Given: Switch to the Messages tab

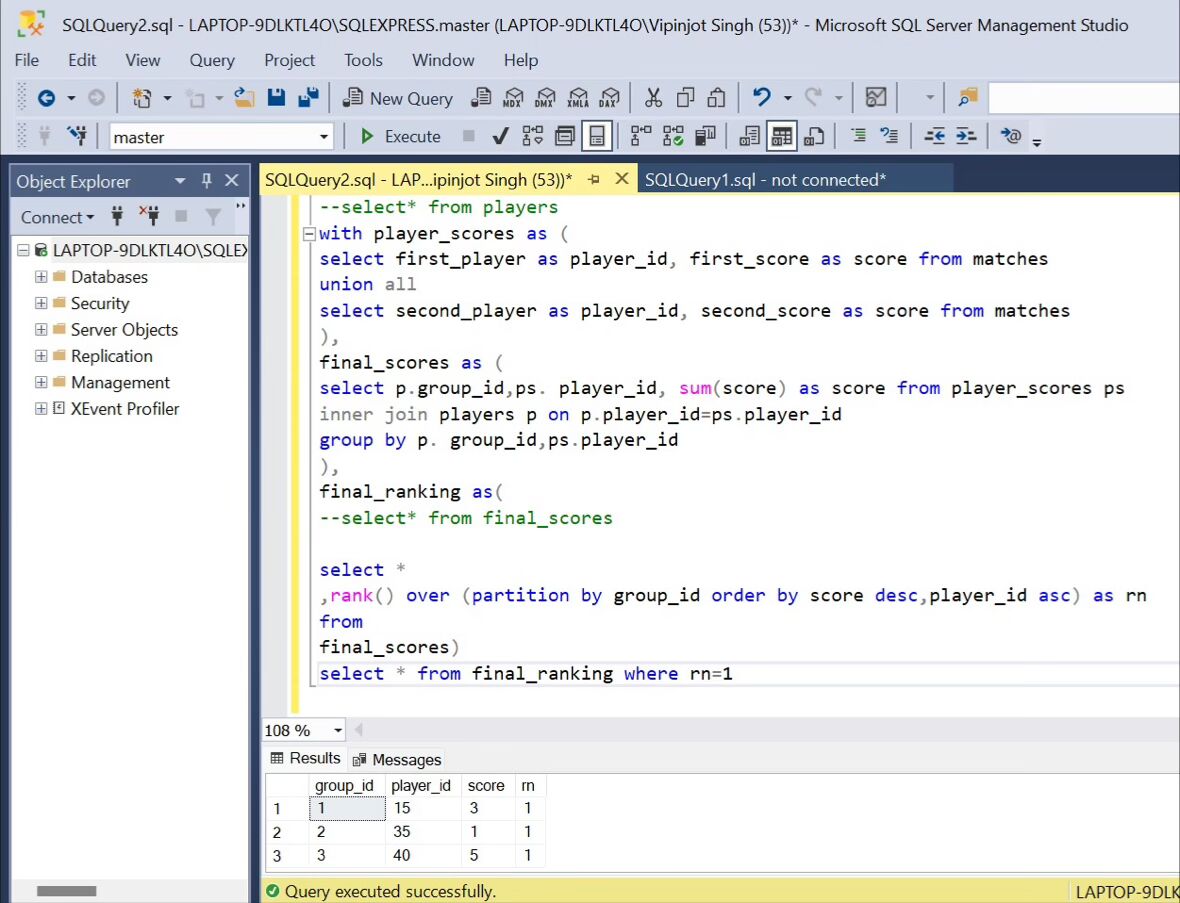Looking at the screenshot, I should tap(397, 760).
